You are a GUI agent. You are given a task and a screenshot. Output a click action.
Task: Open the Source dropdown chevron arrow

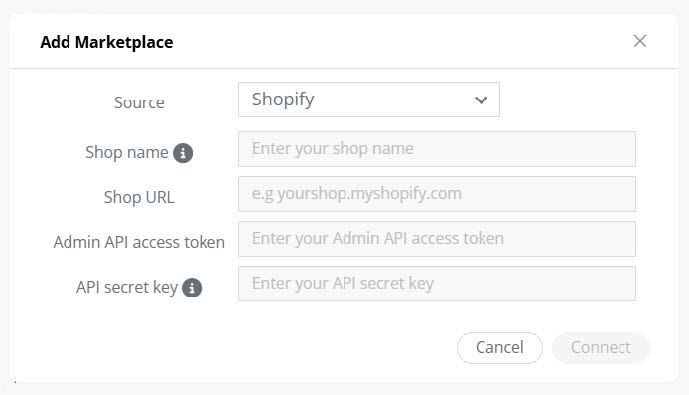[481, 100]
